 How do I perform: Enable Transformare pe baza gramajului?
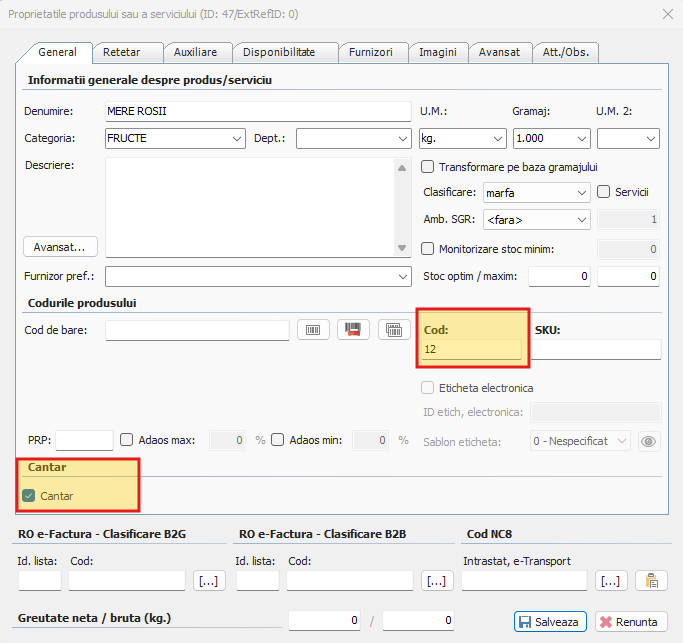(429, 167)
